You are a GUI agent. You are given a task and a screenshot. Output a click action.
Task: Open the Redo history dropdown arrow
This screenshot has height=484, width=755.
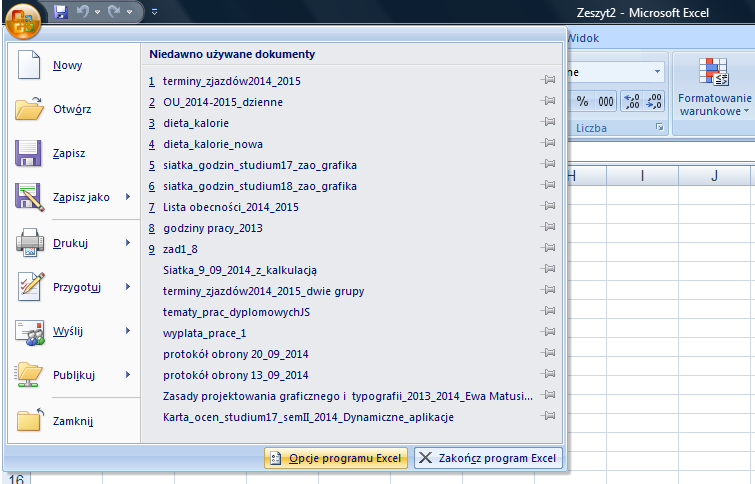click(x=130, y=12)
